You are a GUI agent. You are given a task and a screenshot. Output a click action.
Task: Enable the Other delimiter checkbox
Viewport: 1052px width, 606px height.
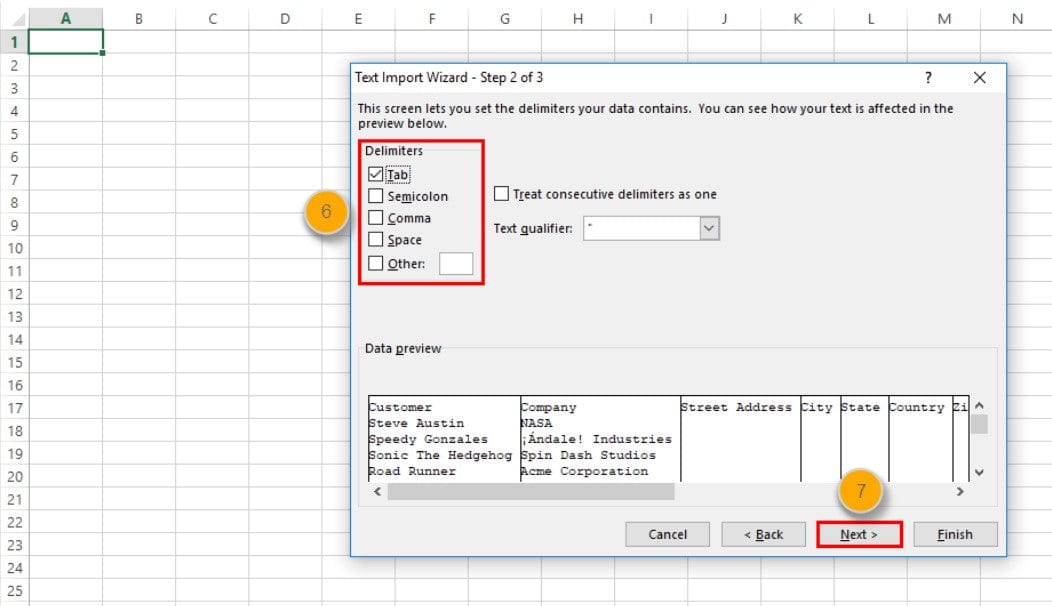tap(376, 264)
